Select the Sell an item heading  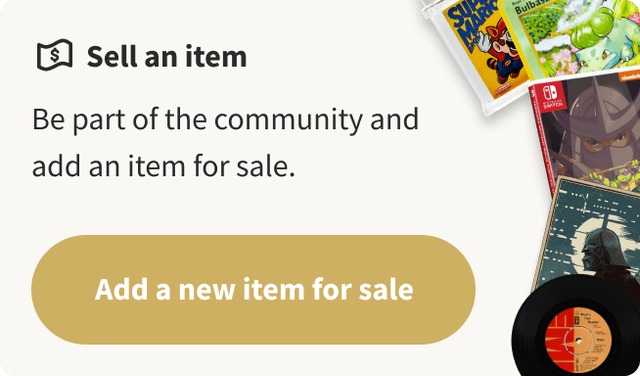[167, 56]
